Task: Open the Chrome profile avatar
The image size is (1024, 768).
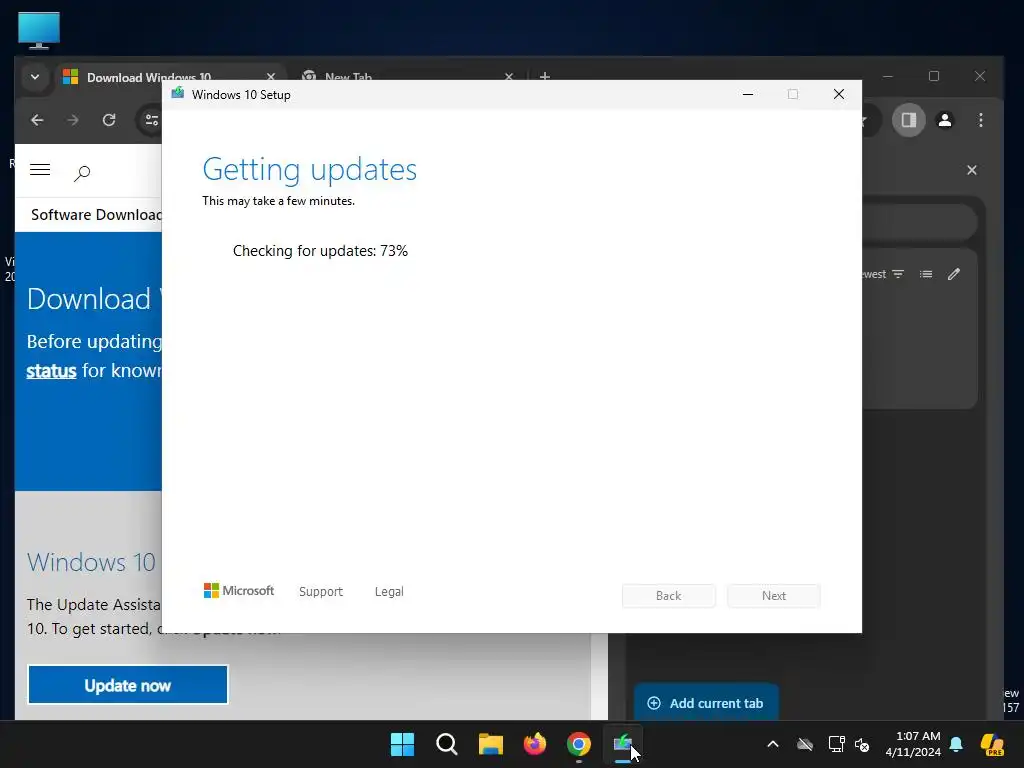Action: click(x=944, y=120)
